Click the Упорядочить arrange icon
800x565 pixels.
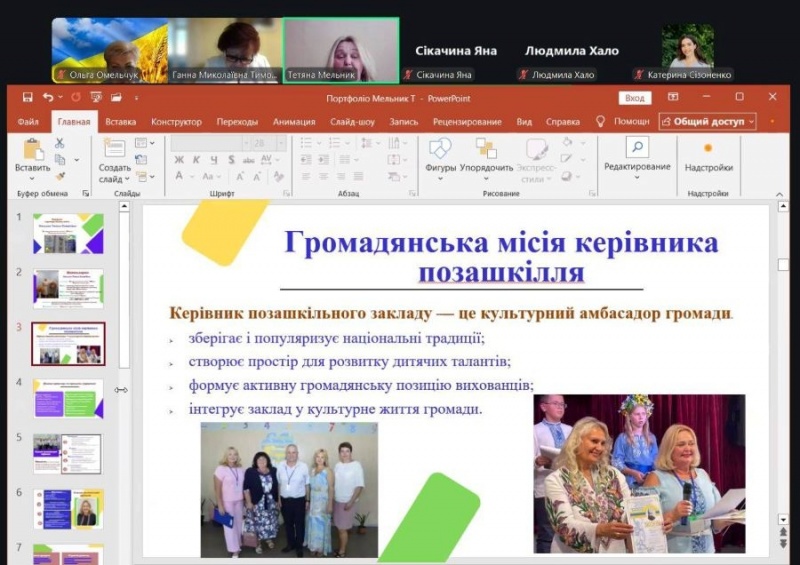click(486, 150)
